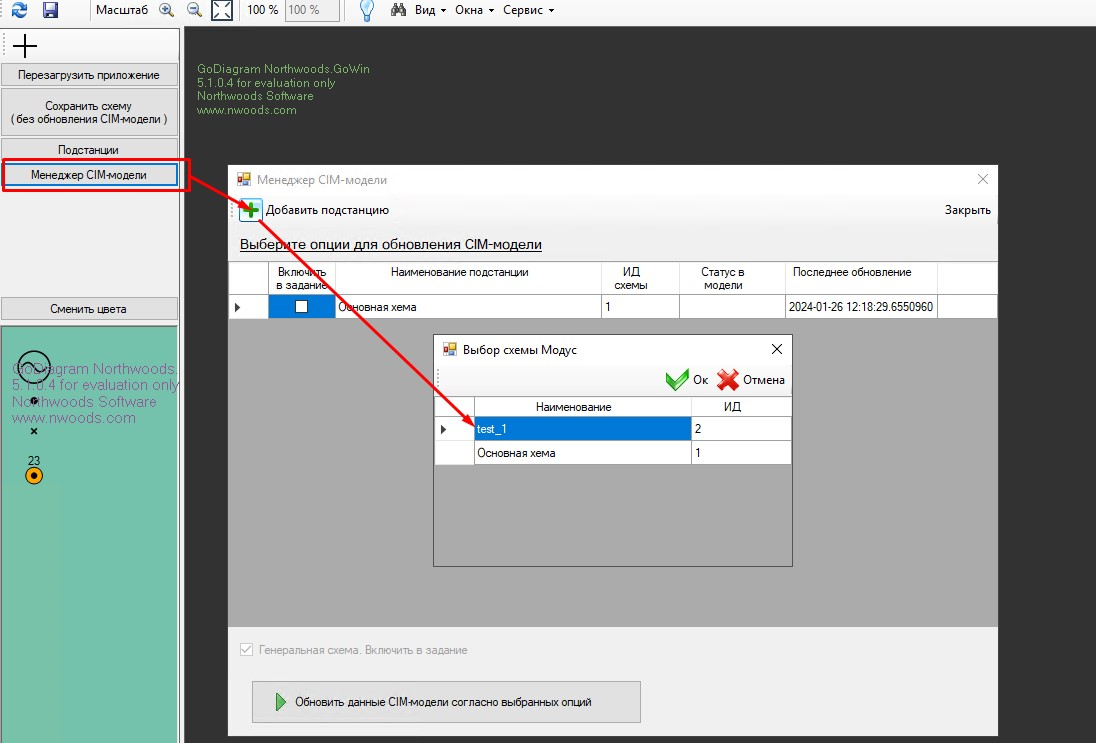This screenshot has height=743, width=1096.
Task: Click the floppy disk save icon
Action: point(50,10)
